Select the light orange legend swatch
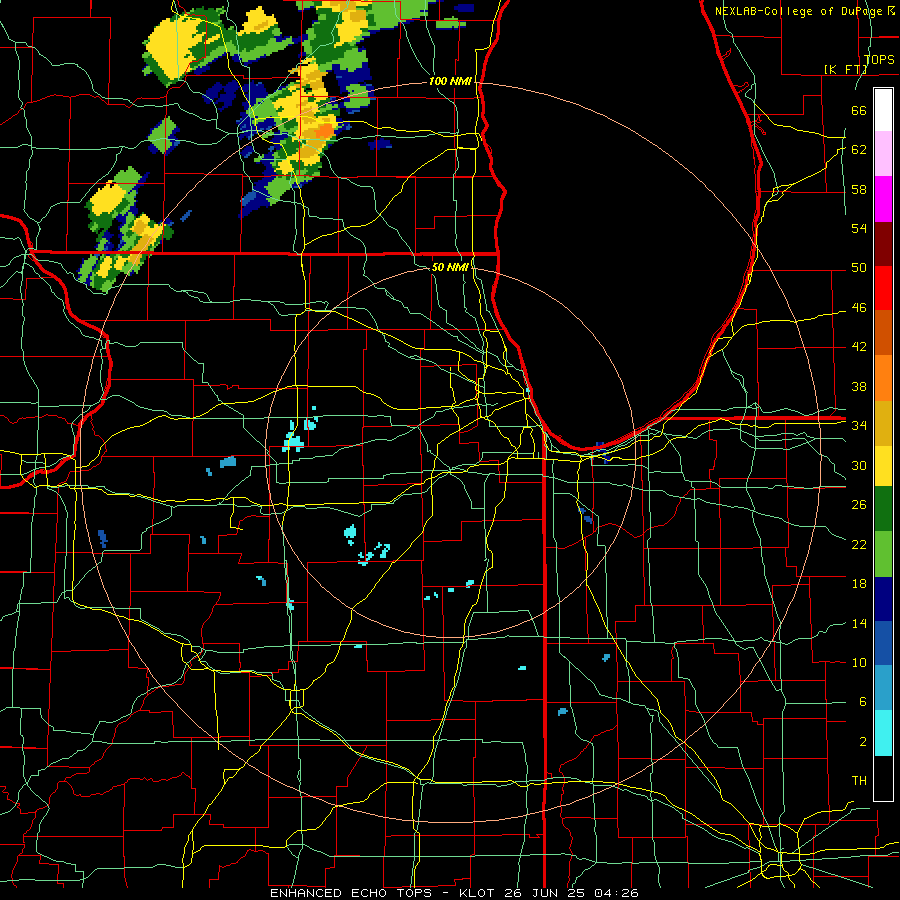 point(883,377)
